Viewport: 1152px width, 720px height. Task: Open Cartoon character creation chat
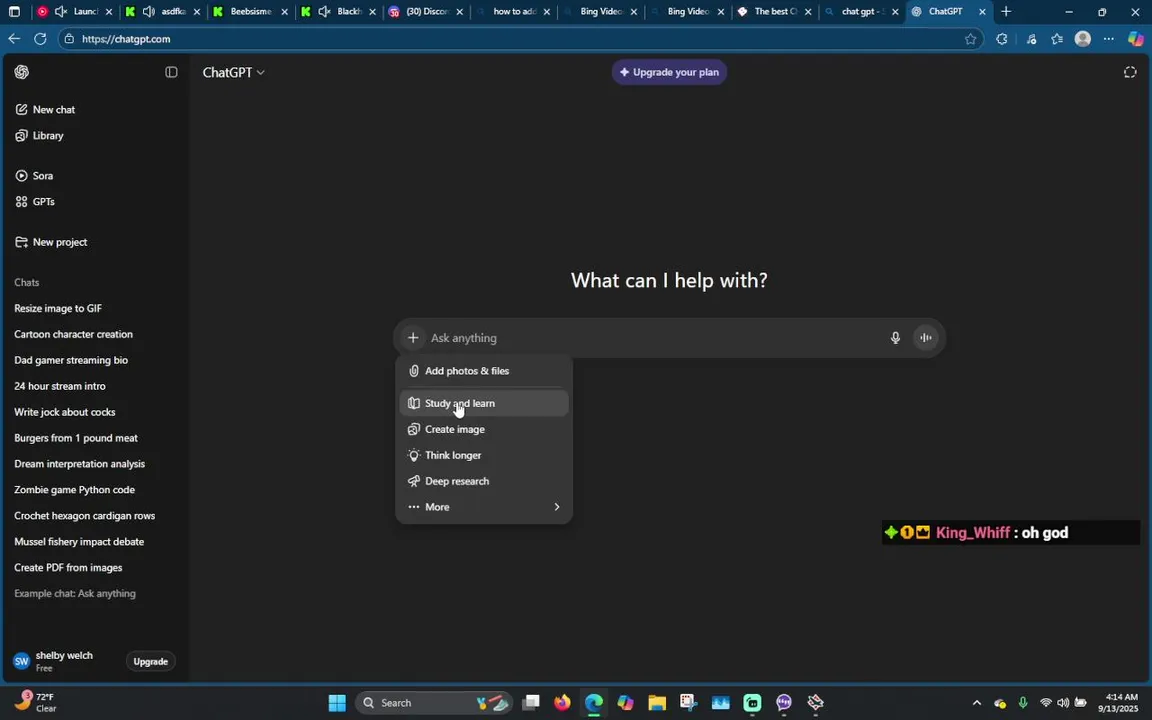[73, 334]
